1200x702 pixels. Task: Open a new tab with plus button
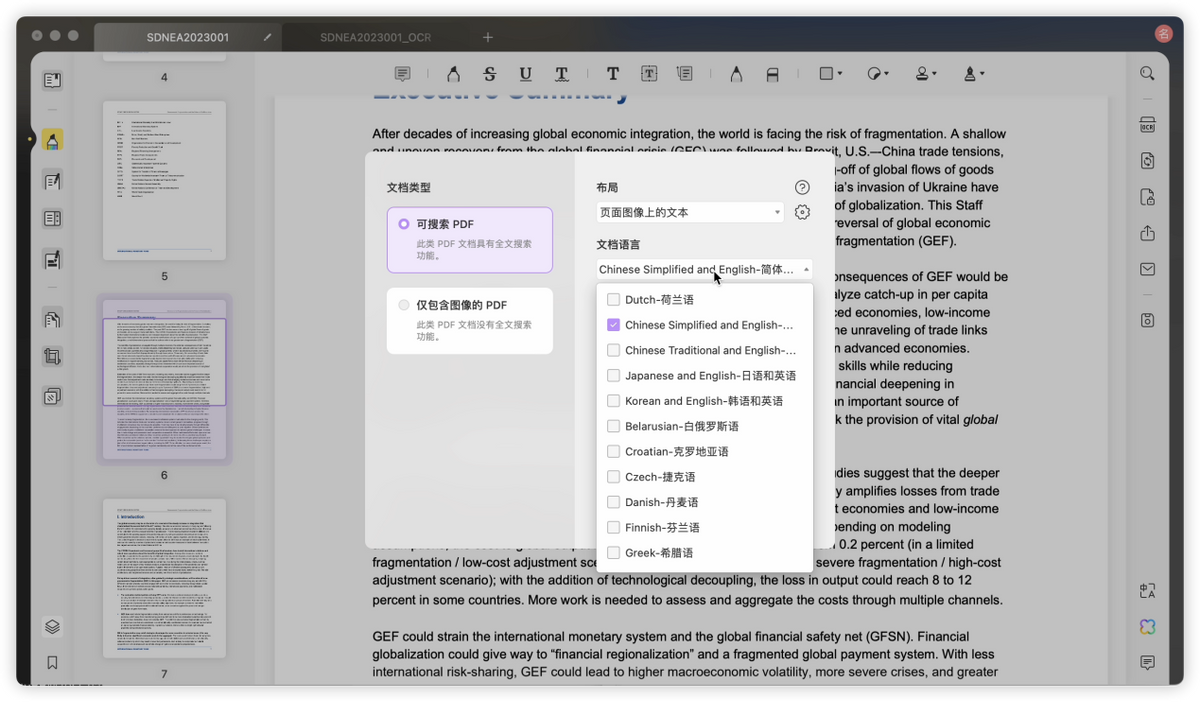pos(488,37)
